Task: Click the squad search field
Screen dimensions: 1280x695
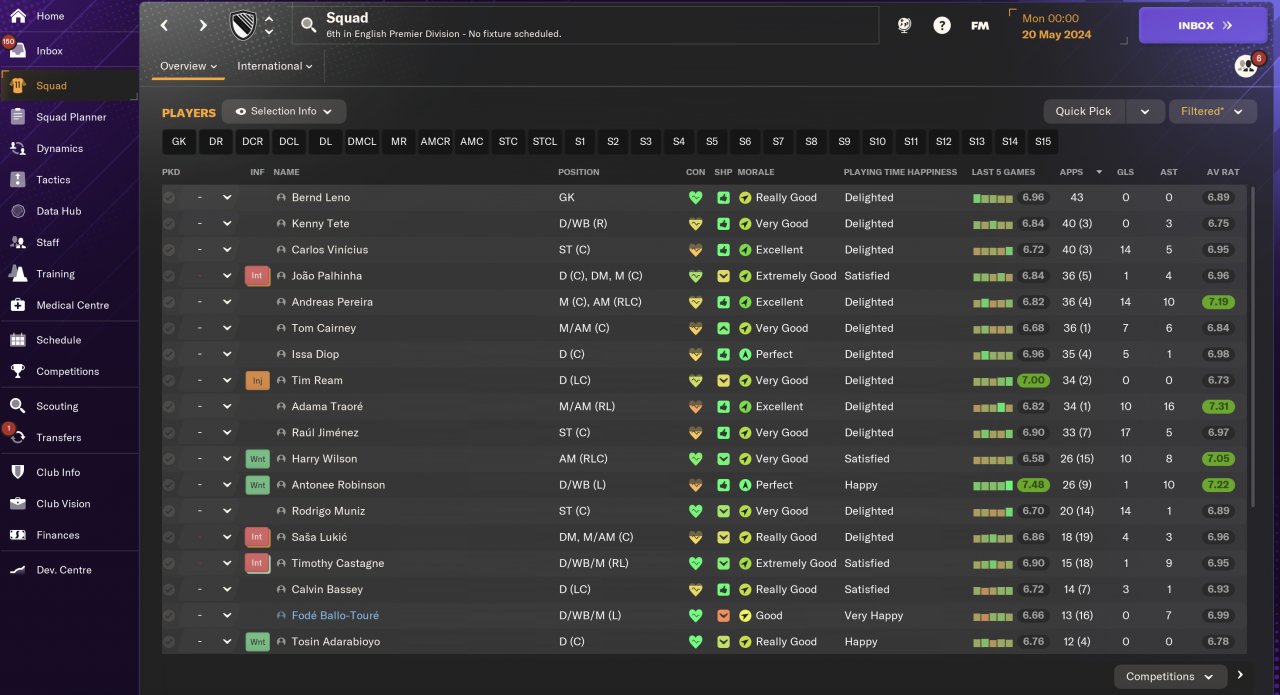Action: coord(585,26)
